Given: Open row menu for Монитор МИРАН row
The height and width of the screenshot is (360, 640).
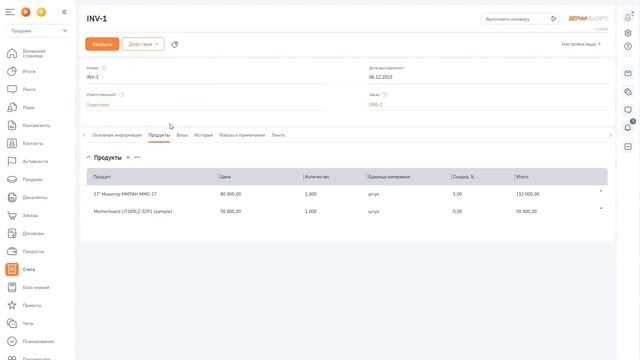Looking at the screenshot, I should point(600,191).
